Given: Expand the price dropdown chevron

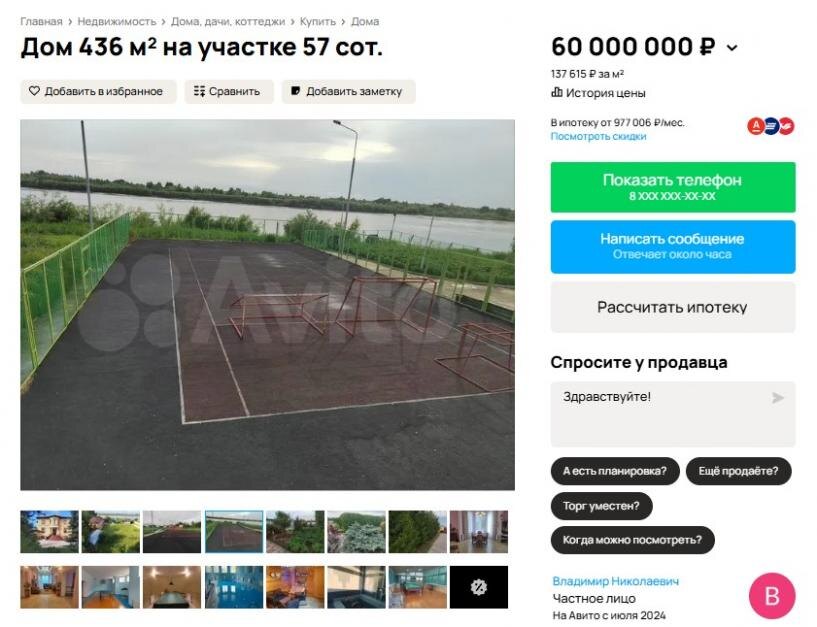Looking at the screenshot, I should pyautogui.click(x=732, y=48).
